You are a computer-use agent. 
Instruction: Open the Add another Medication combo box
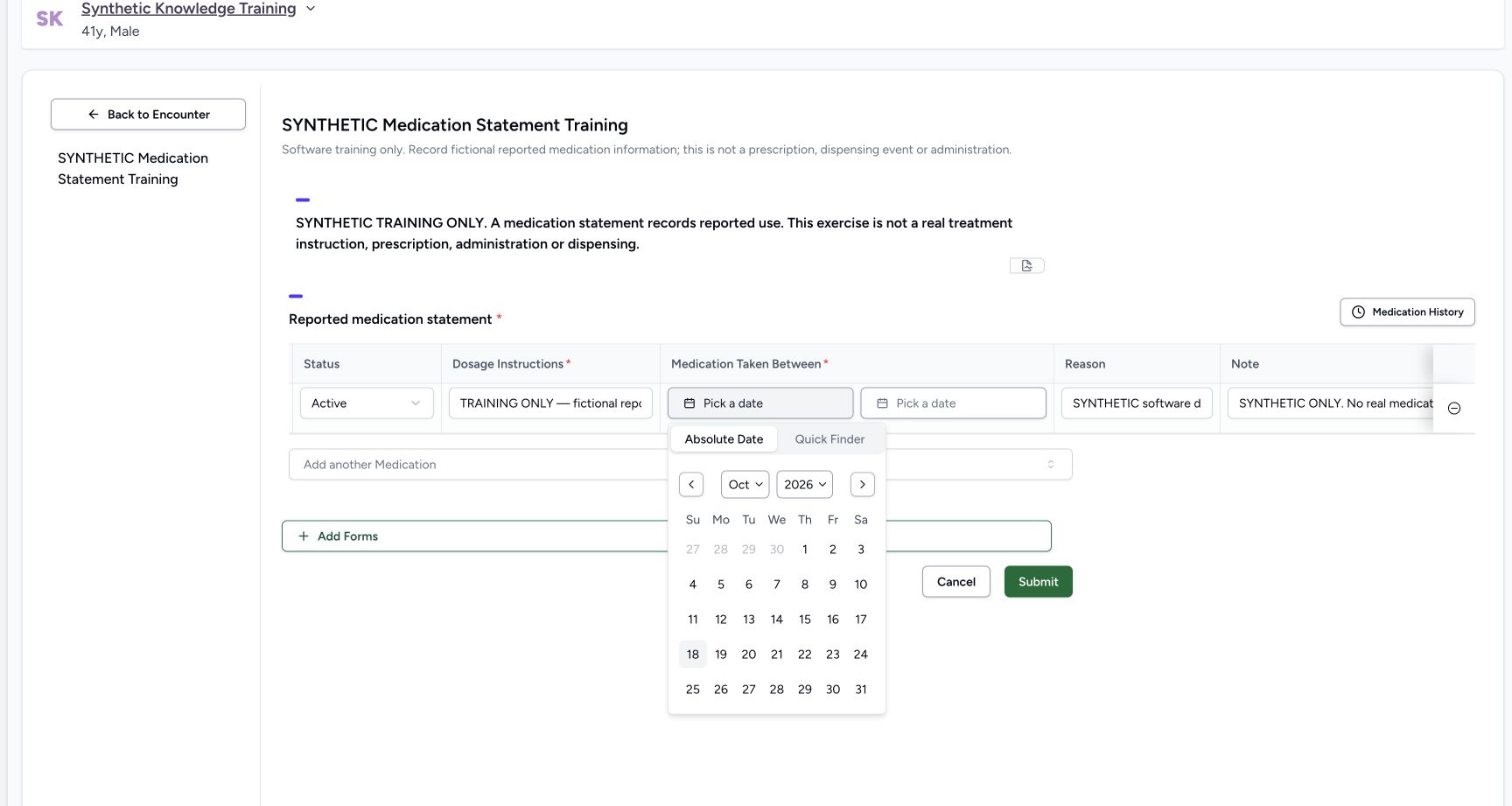click(x=680, y=465)
